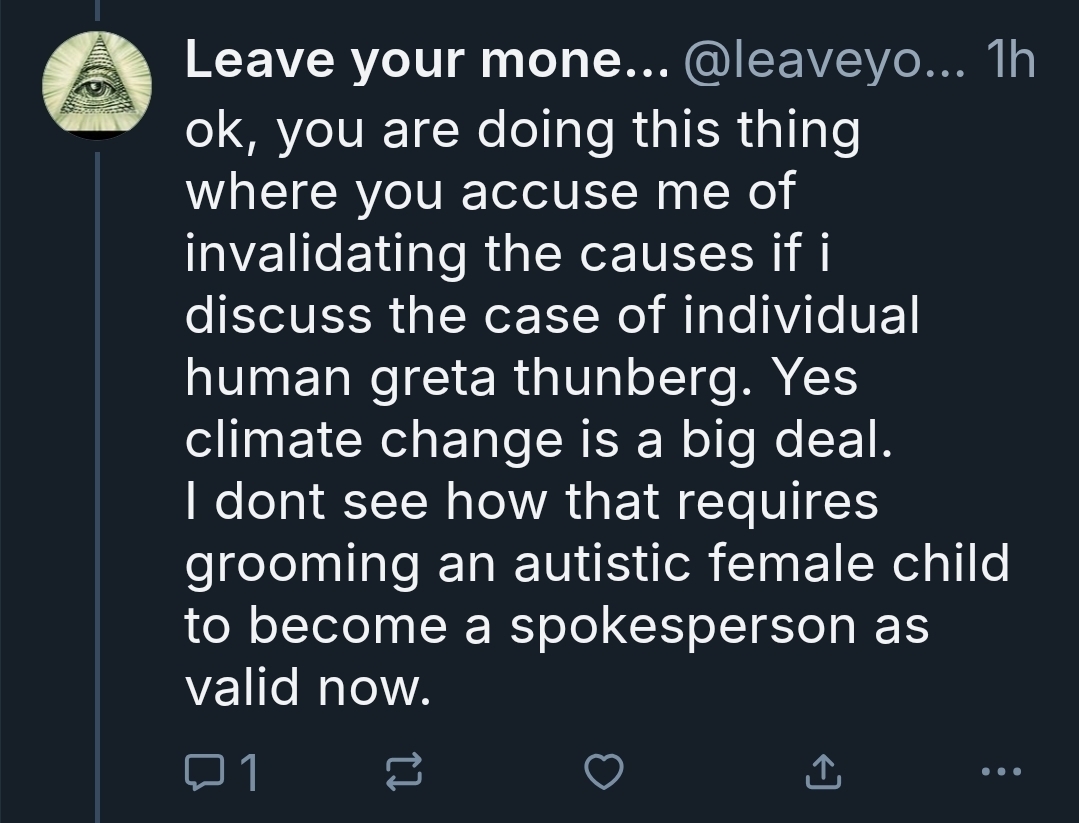Screen dimensions: 1079x823
Task: Click the thread line above the avatar
Action: (x=97, y=10)
